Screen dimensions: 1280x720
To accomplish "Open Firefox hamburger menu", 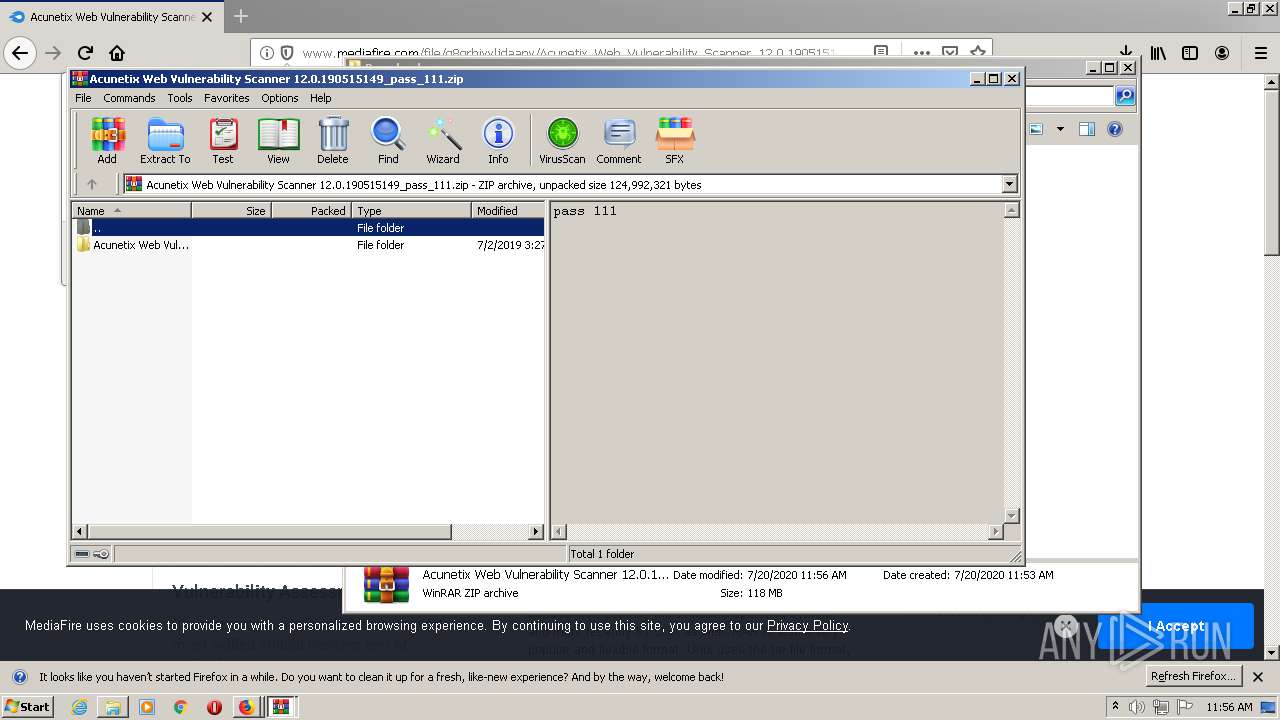I will tap(1260, 53).
